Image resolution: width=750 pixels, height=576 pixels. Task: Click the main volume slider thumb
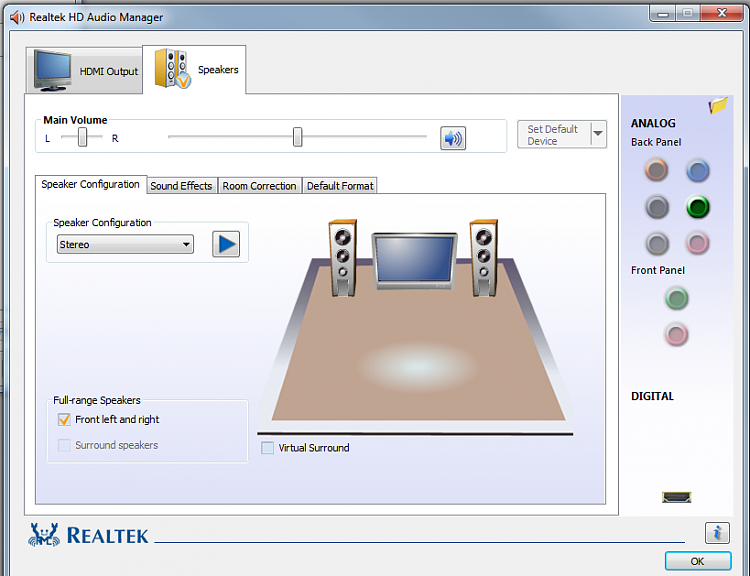298,137
